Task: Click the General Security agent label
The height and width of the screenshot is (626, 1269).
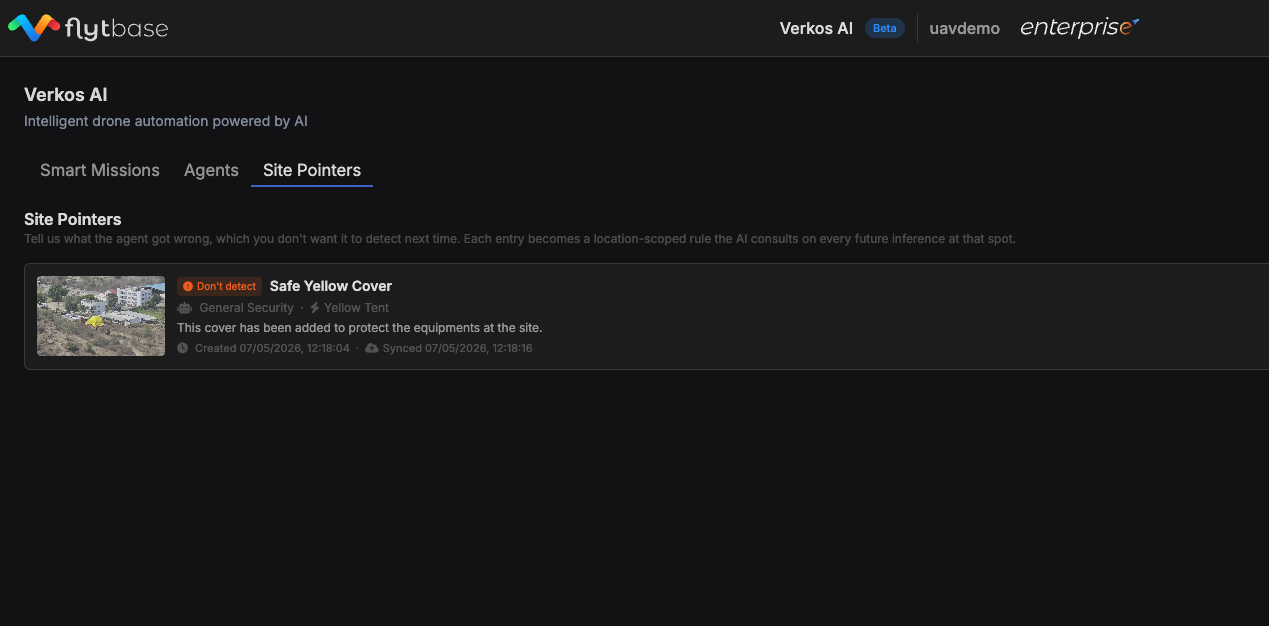Action: click(246, 308)
